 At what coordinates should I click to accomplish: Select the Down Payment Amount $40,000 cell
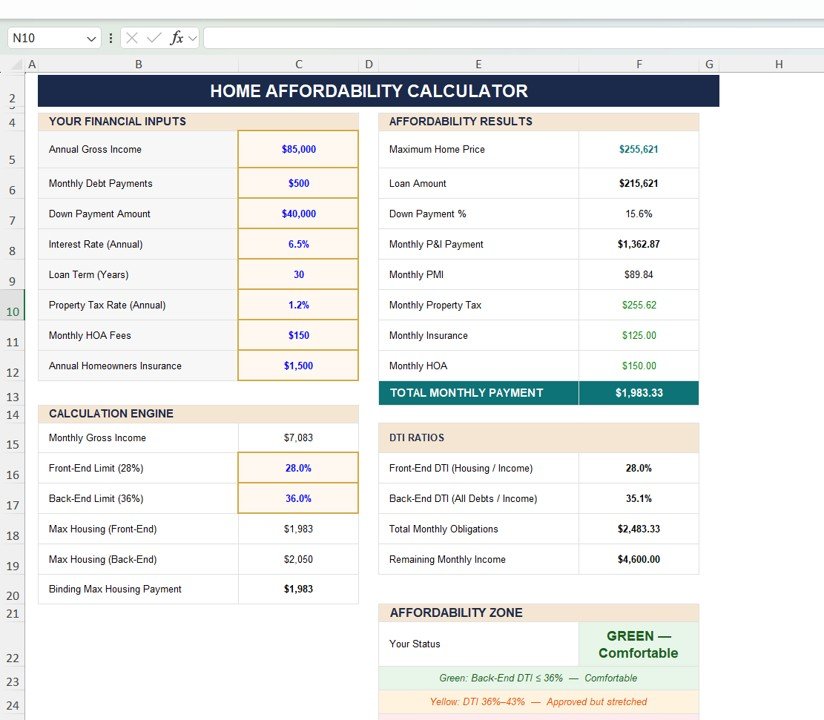(297, 214)
